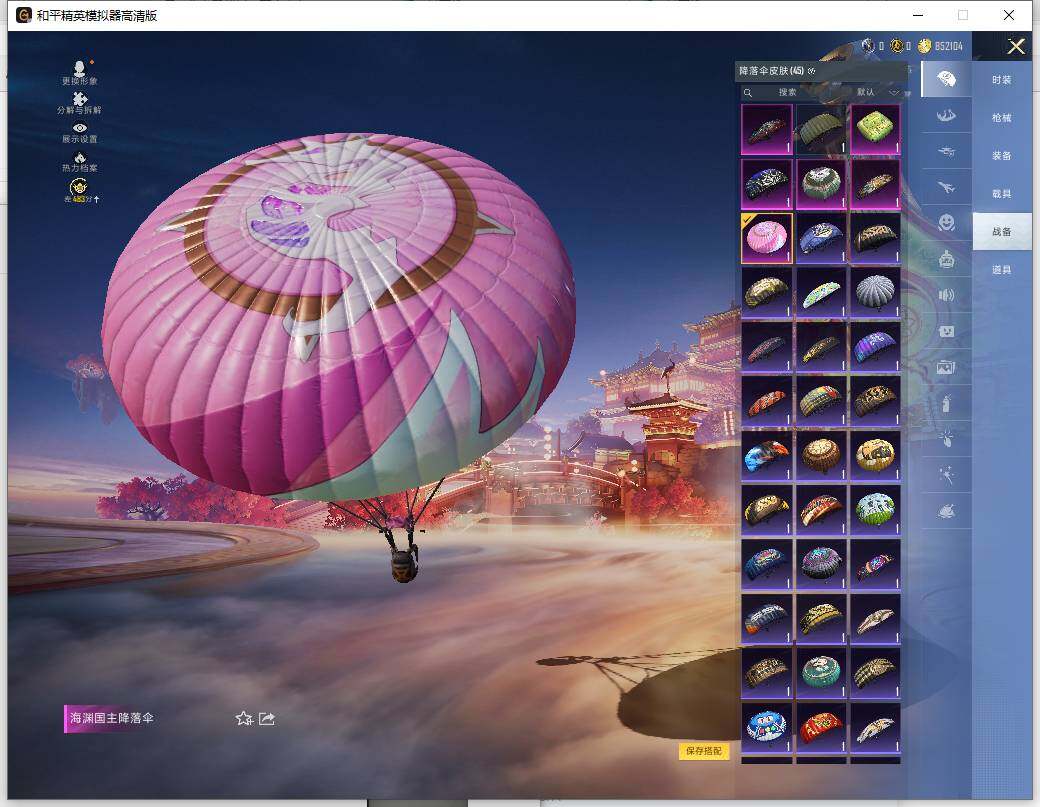Select the picture gallery category icon
The image size is (1040, 807).
[946, 367]
